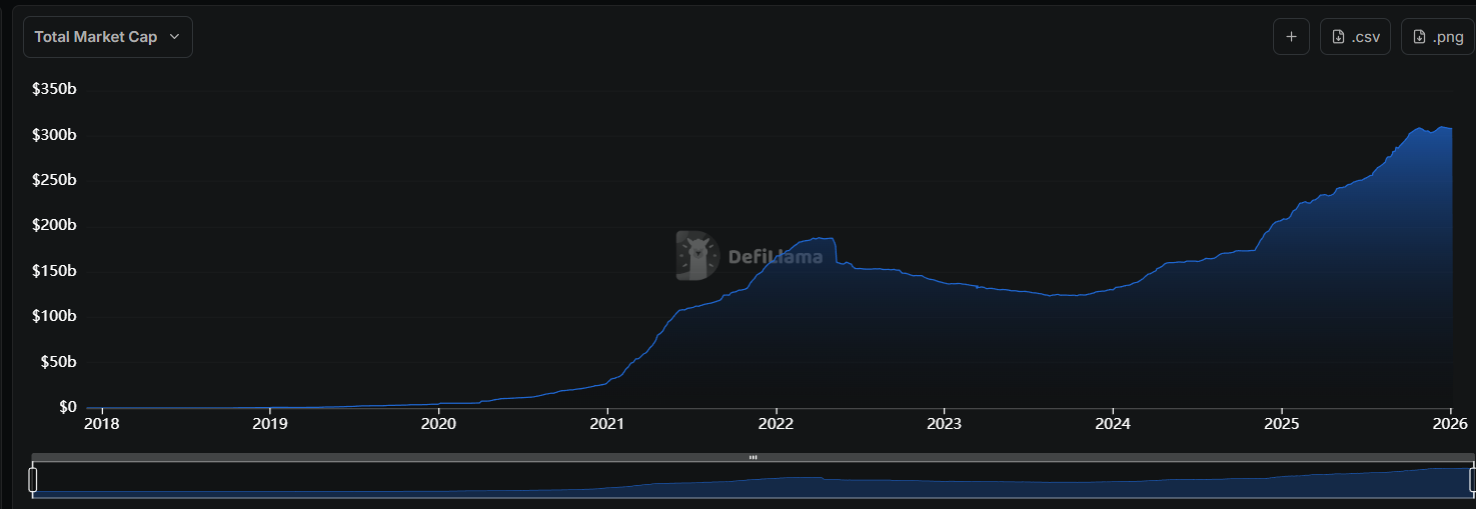Click the $350b label on the y-axis
Viewport: 1476px width, 509px height.
pos(55,90)
